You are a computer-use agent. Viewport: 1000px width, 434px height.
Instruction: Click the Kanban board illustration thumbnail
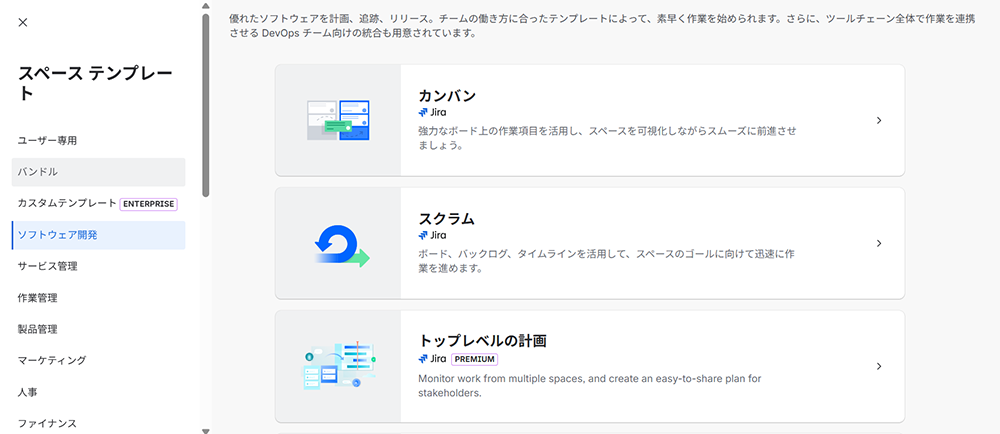point(338,120)
